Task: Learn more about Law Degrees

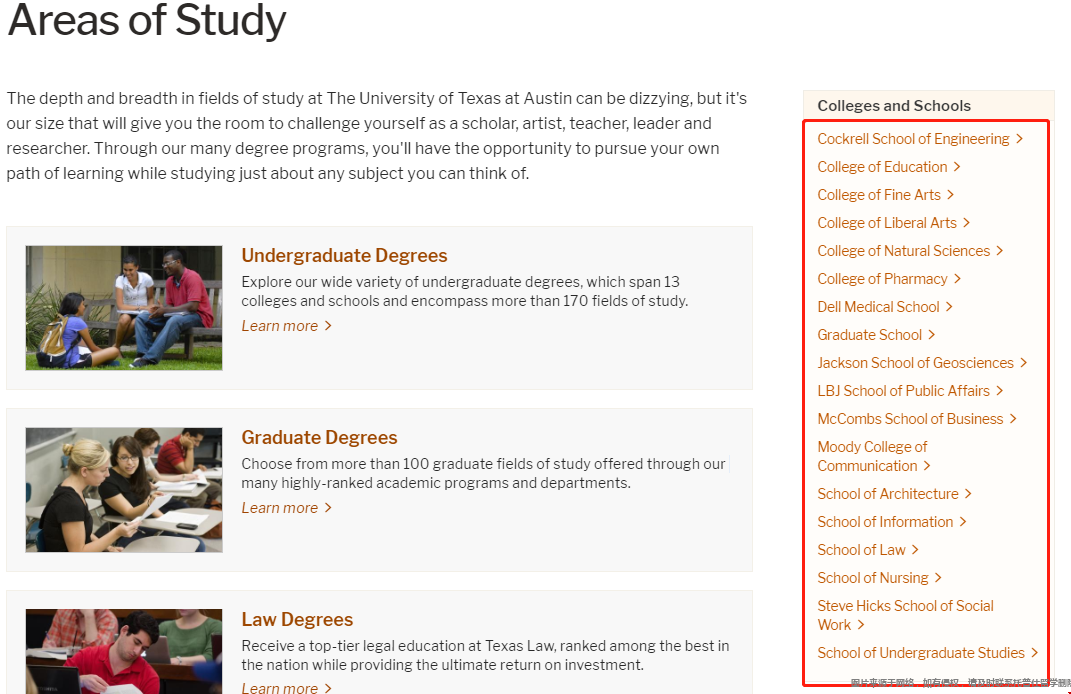Action: [286, 687]
